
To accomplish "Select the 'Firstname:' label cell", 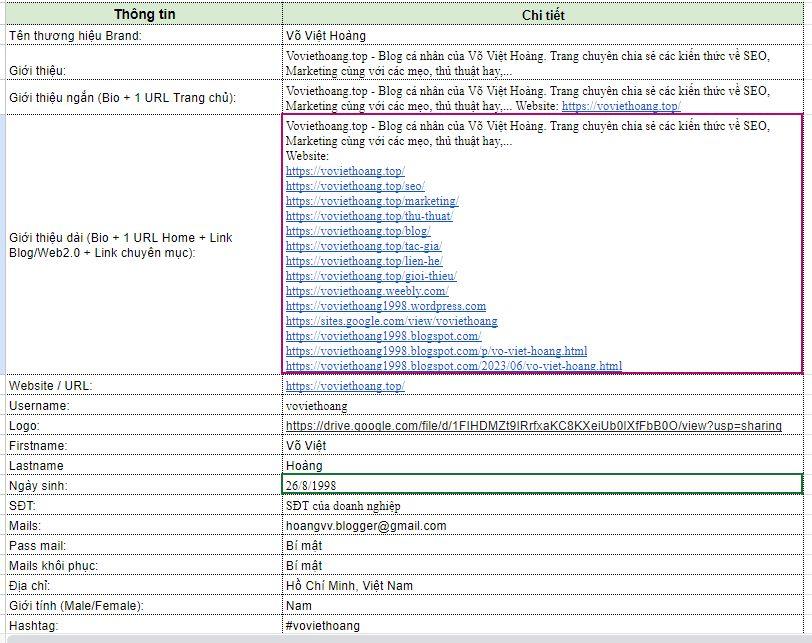I will pos(144,445).
